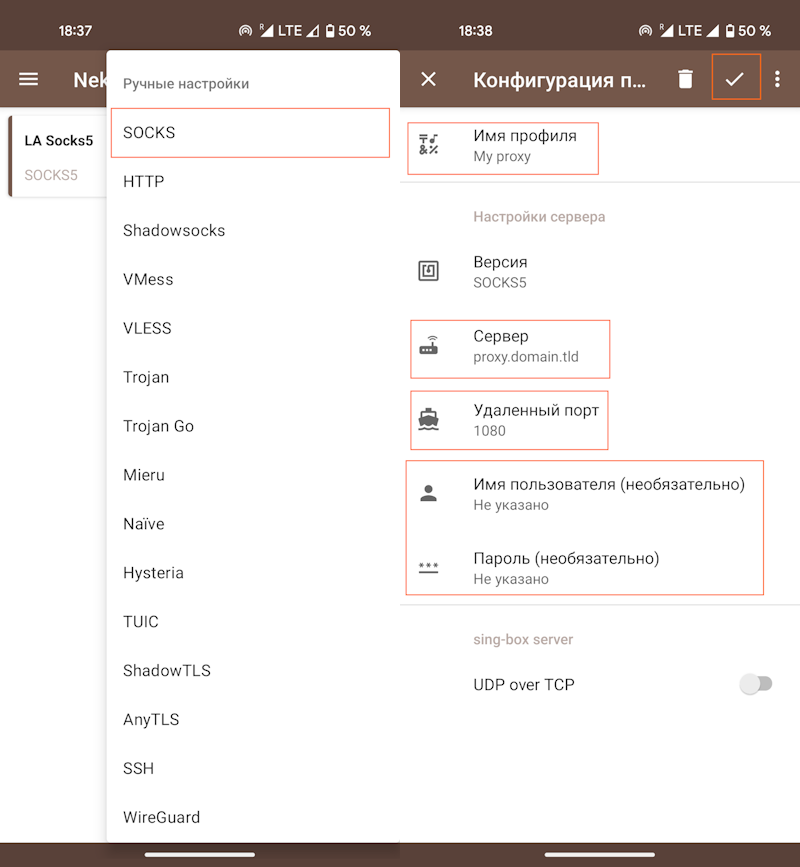Toggle the UDP over TCP switch

point(755,684)
